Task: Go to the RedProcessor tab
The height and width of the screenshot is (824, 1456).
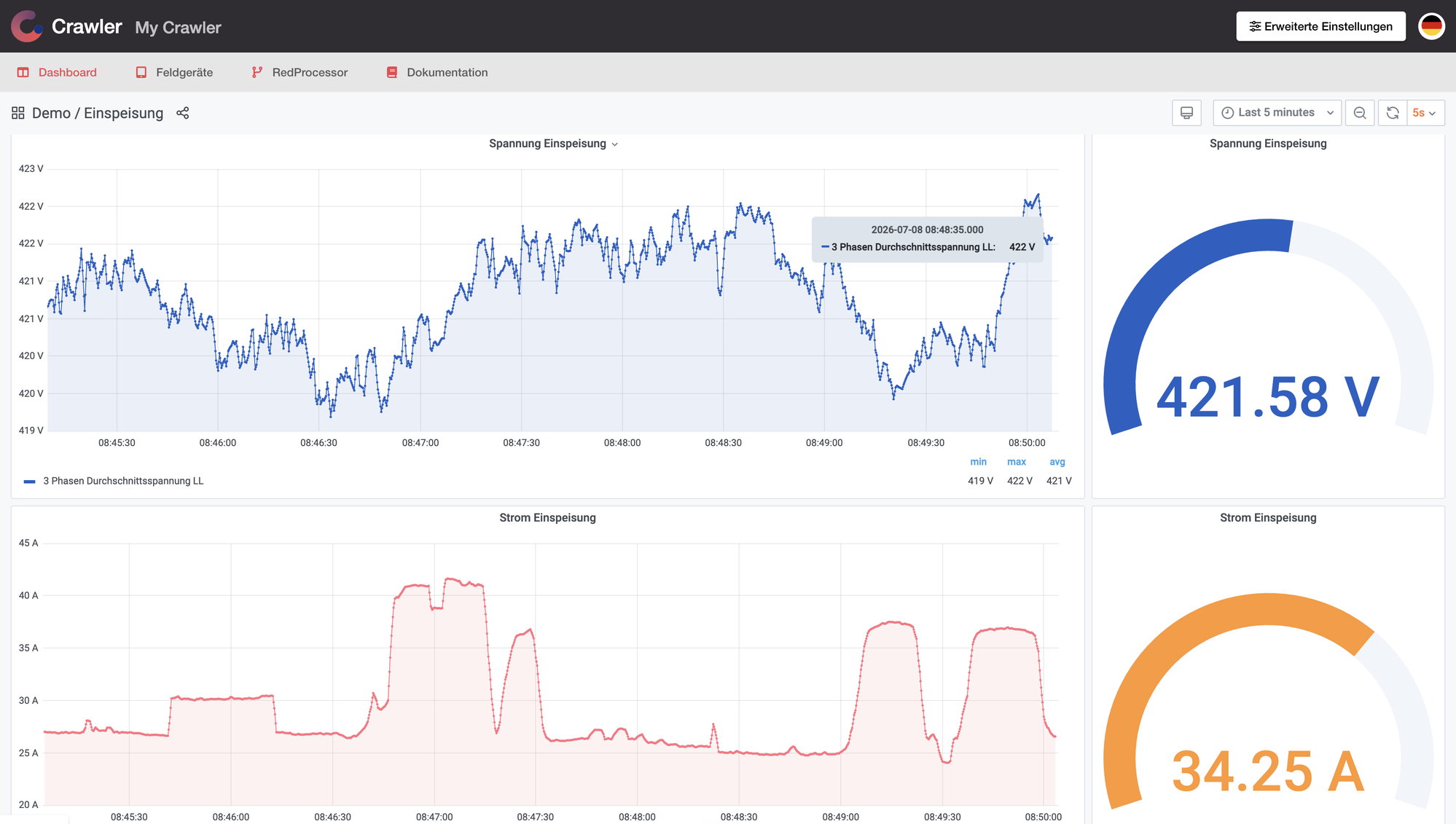Action: [300, 72]
